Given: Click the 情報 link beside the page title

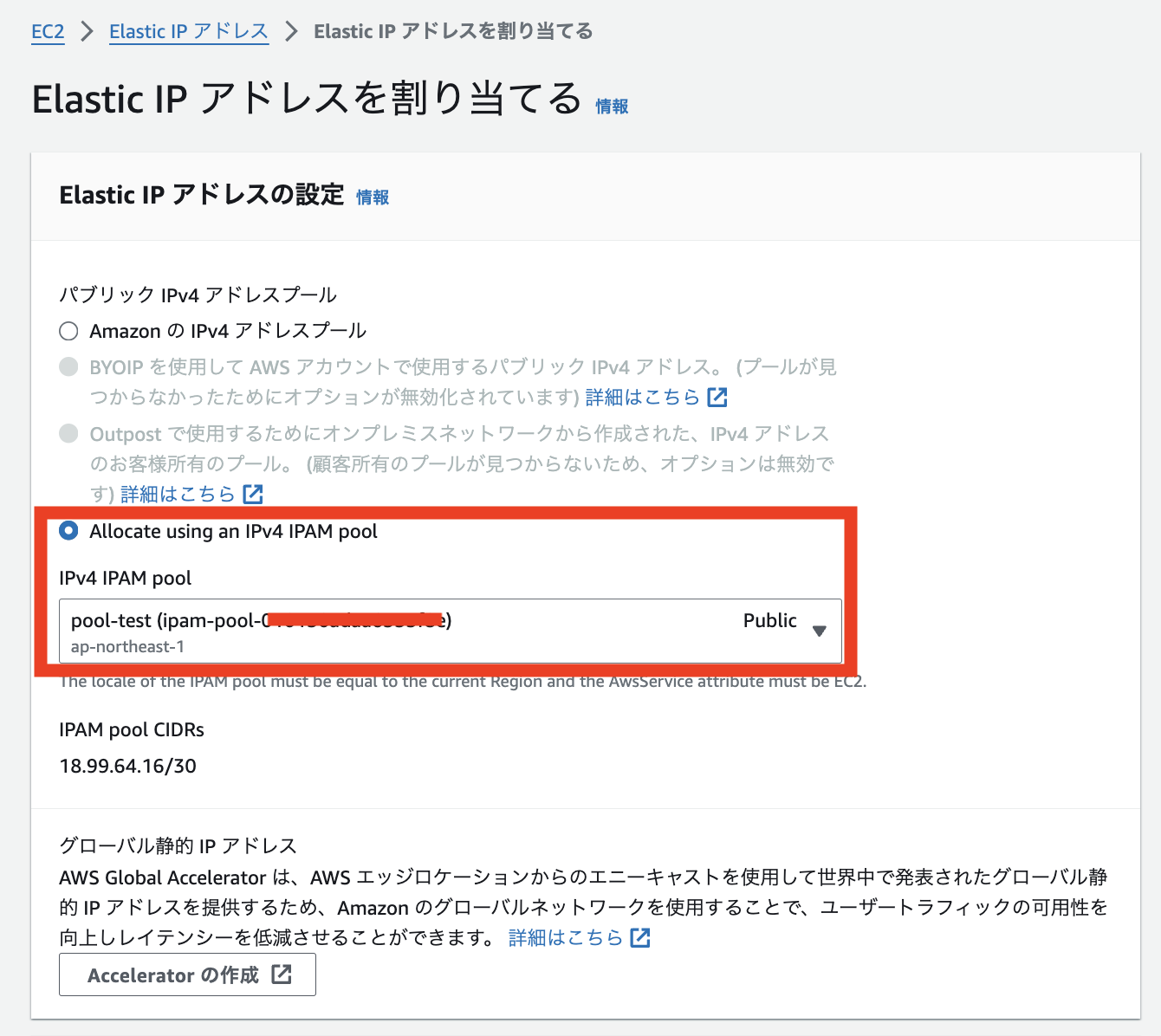Looking at the screenshot, I should pyautogui.click(x=611, y=106).
